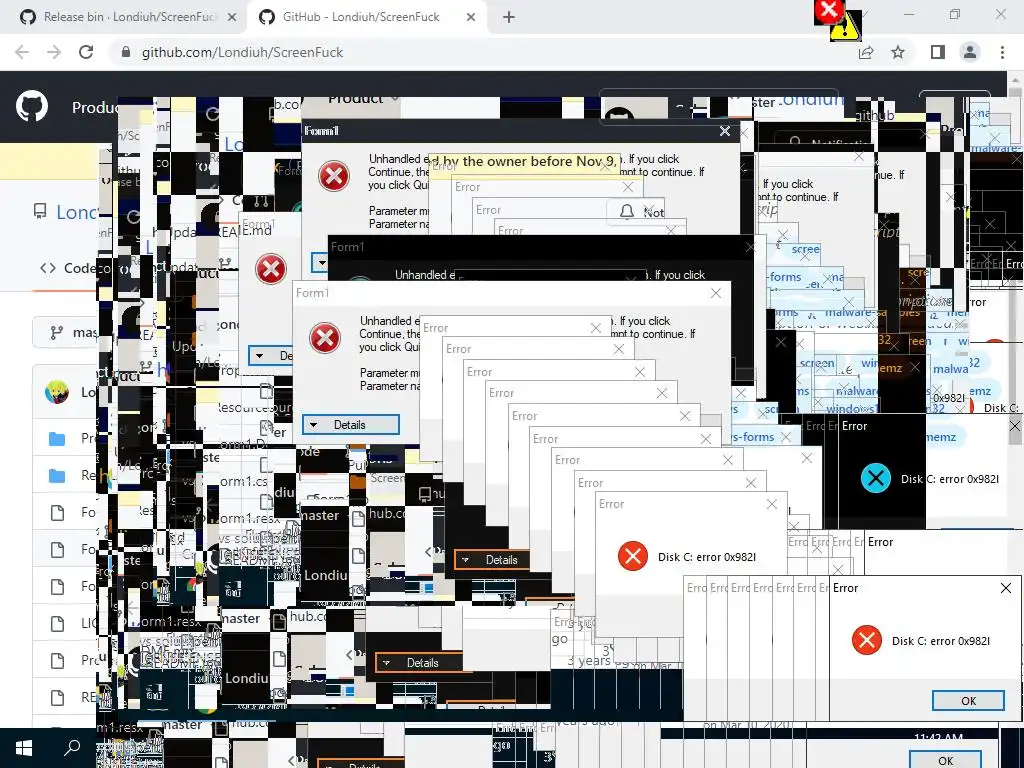Close the 'GitHub - Londiuh/ScreenFuck' tab
Screen dimensions: 1024x768
click(471, 17)
